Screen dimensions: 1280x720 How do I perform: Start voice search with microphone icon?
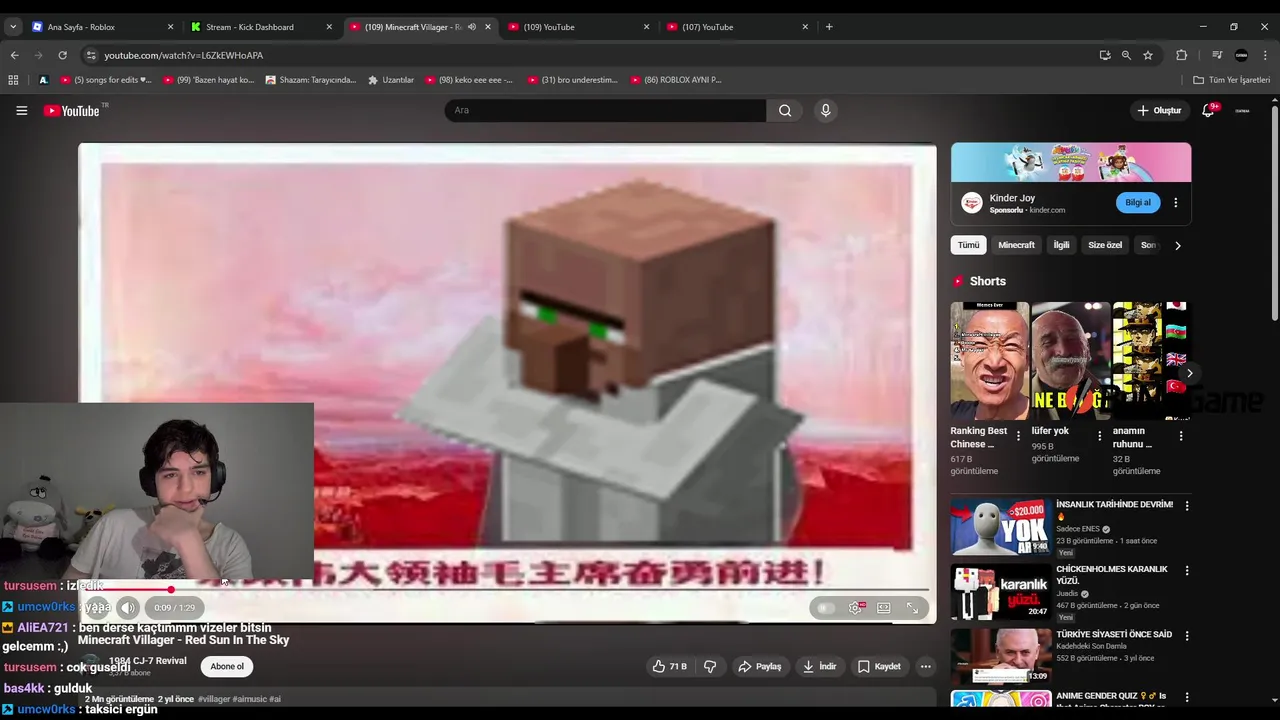825,110
